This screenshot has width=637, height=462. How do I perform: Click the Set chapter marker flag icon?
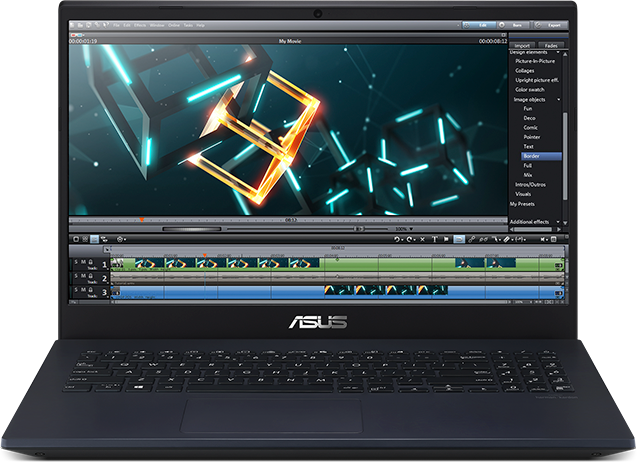[x=446, y=239]
